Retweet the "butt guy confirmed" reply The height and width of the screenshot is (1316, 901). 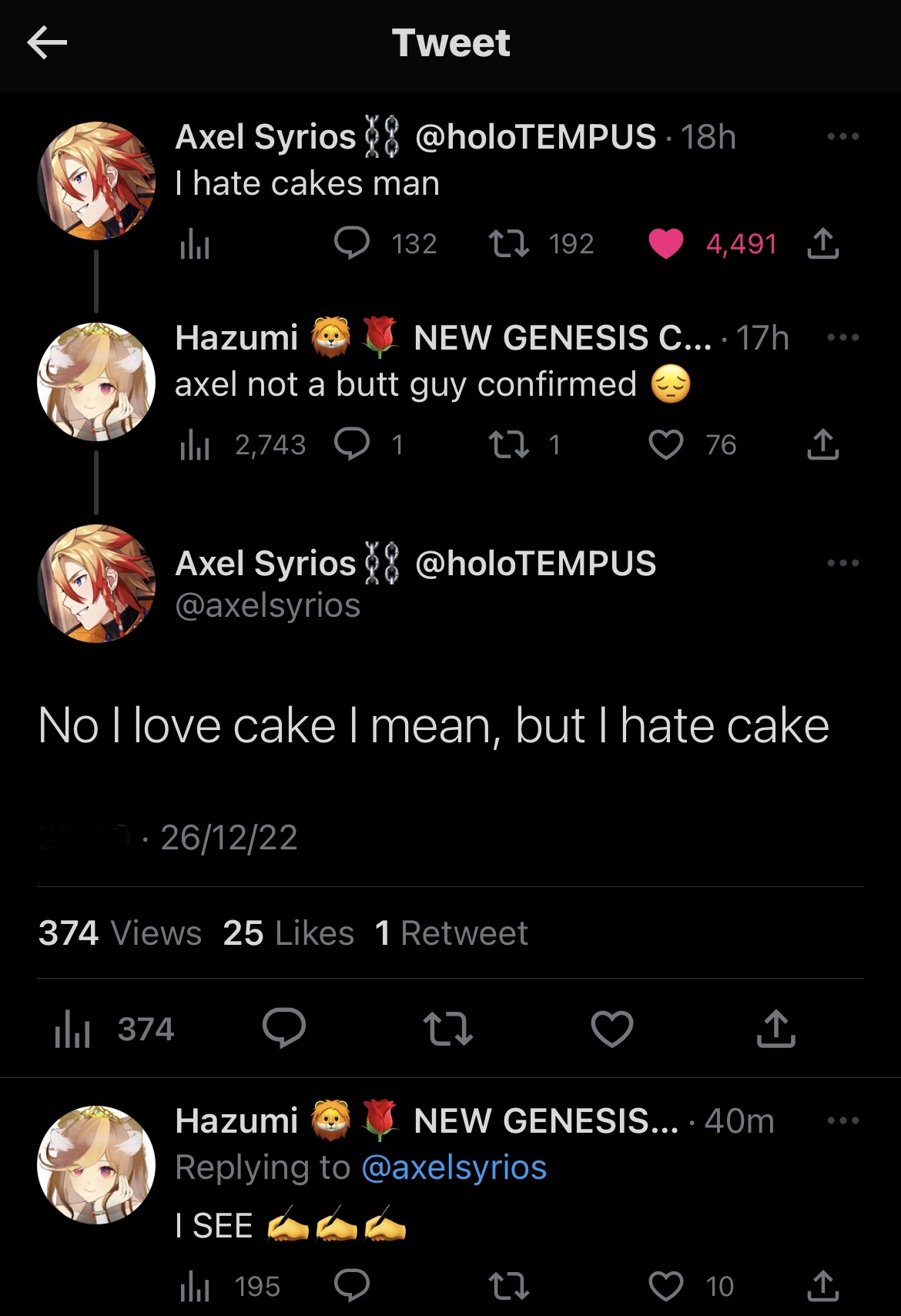point(509,445)
